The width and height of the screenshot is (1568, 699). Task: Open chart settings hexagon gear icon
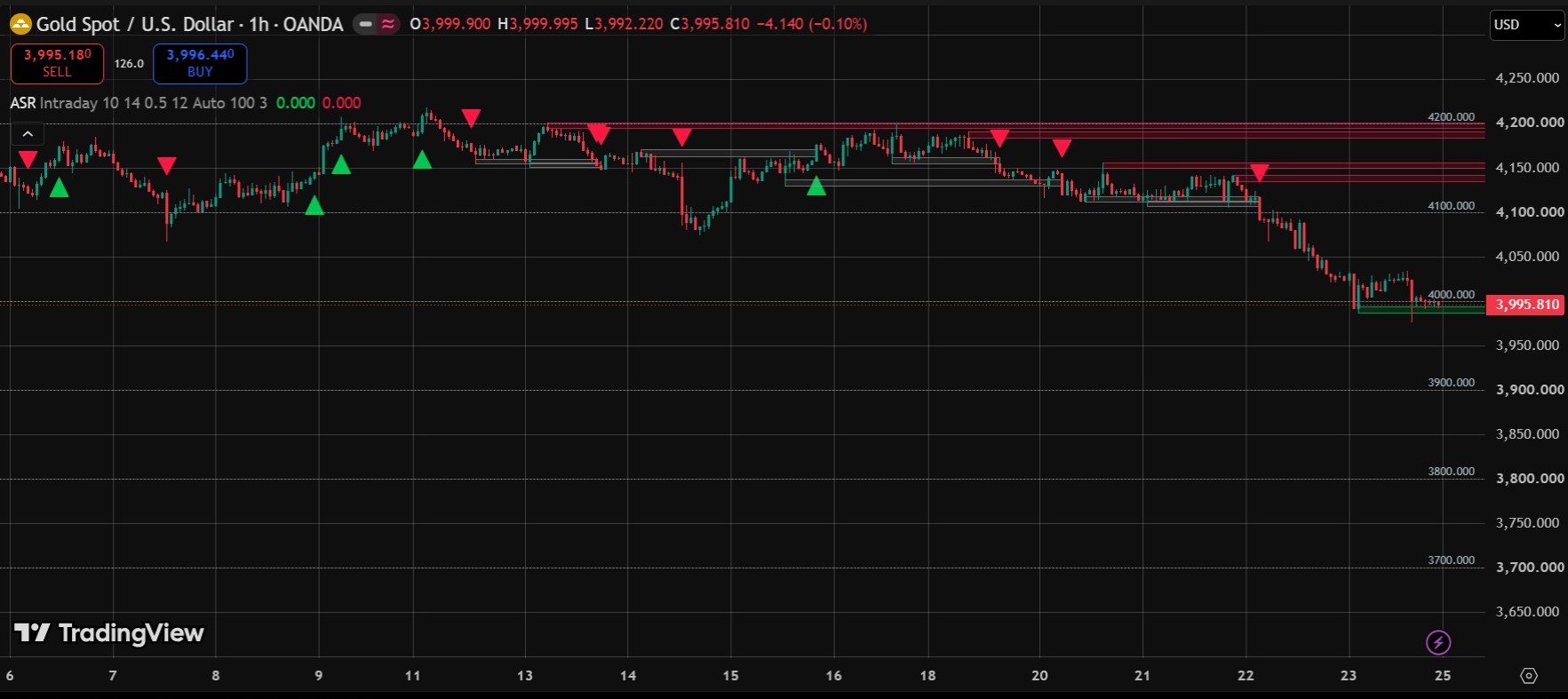pos(1529,676)
